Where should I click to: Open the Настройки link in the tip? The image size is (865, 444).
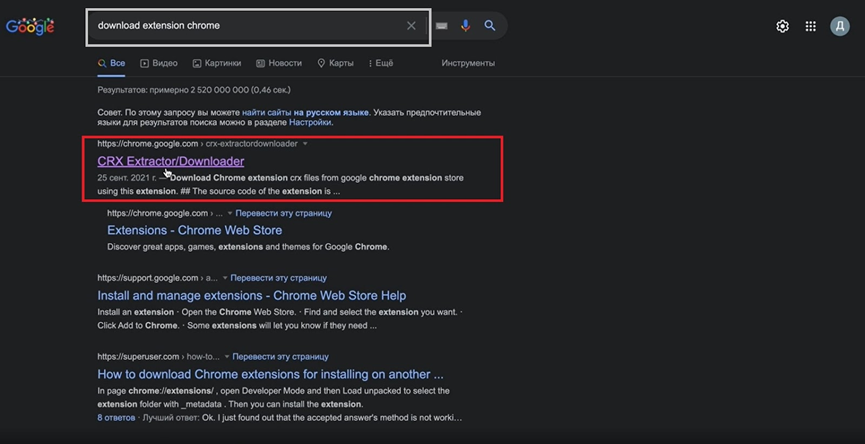coord(310,122)
